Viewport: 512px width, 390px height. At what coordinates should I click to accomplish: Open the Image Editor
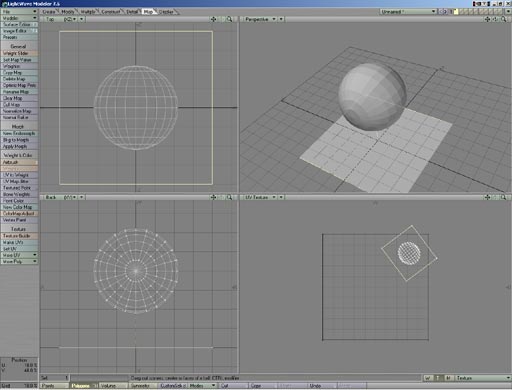click(19, 31)
